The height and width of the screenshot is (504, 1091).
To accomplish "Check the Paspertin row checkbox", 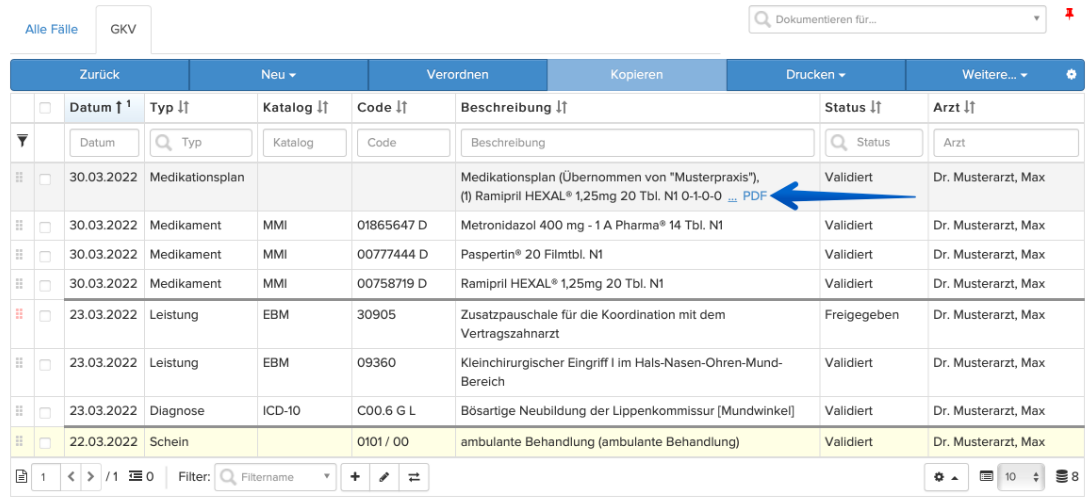I will pyautogui.click(x=45, y=256).
